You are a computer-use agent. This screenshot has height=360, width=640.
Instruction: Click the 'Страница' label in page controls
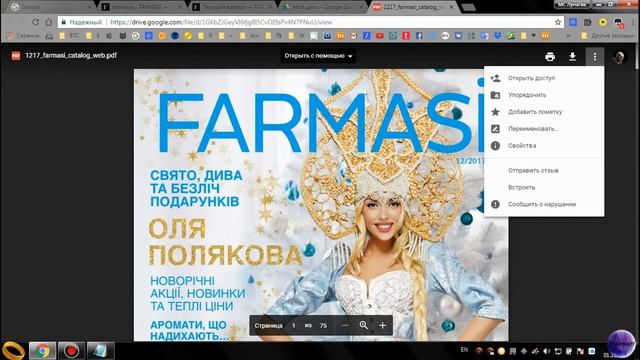269,325
